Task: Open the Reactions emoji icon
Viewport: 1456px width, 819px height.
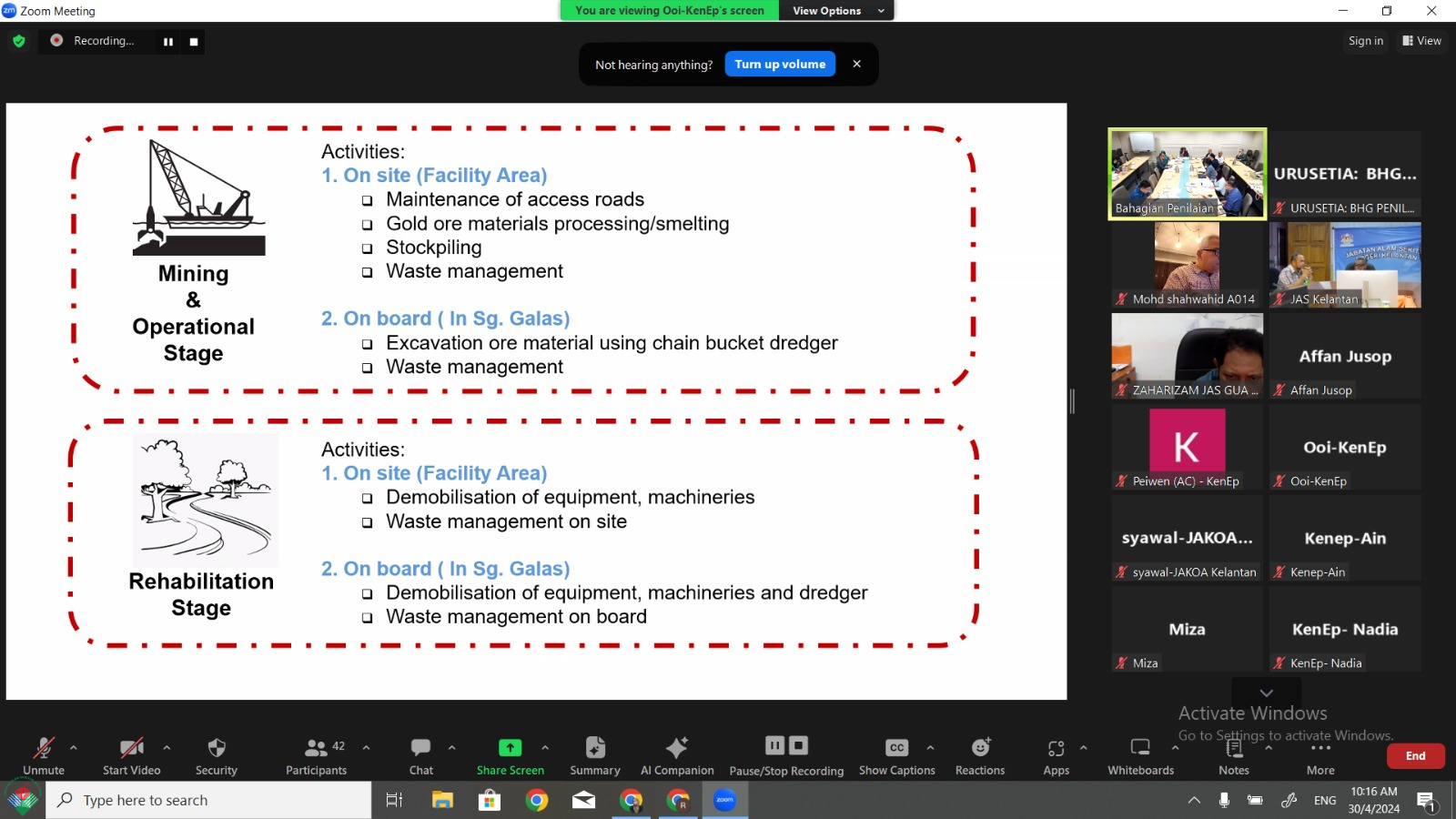Action: pos(980,748)
